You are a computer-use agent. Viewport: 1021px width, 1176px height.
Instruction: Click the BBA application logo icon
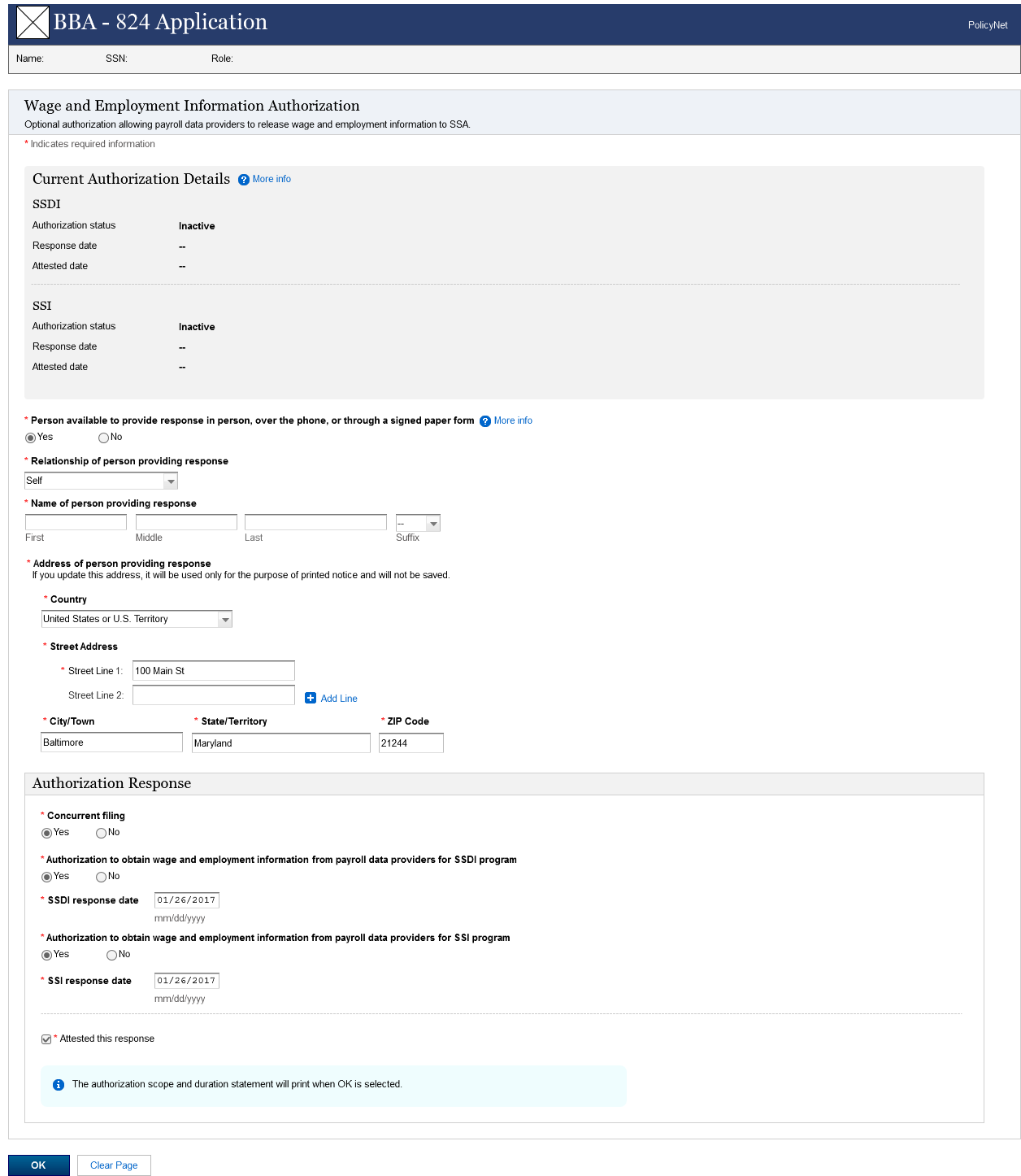point(33,23)
